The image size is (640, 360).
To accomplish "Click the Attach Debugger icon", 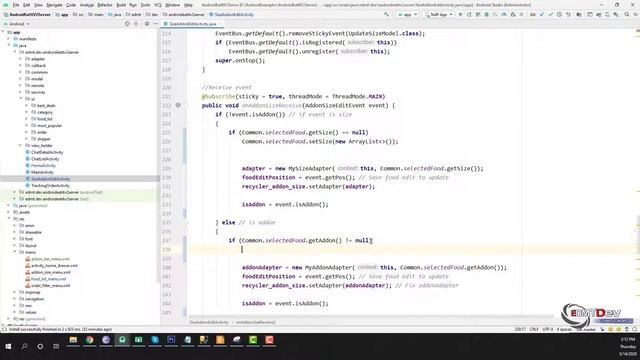I will [x=513, y=14].
